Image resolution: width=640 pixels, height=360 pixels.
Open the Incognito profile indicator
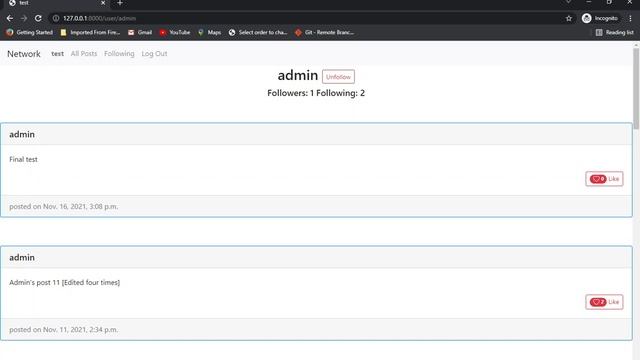[600, 18]
